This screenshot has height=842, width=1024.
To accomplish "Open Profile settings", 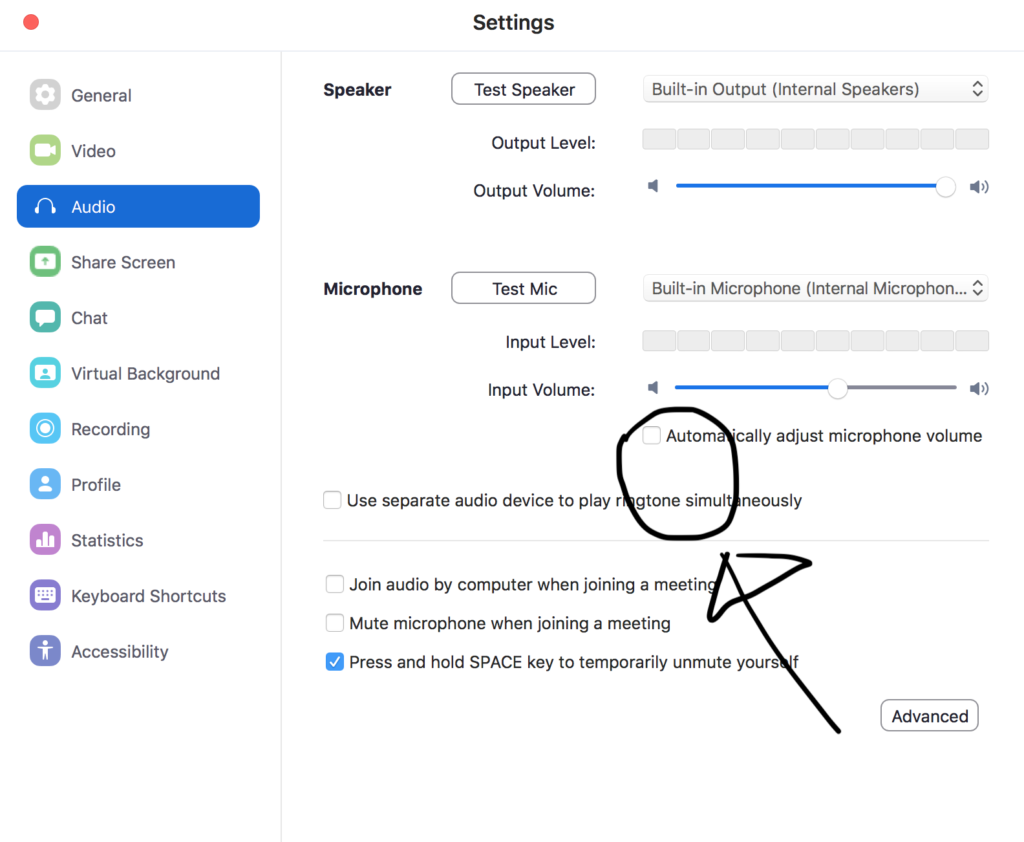I will [x=138, y=484].
